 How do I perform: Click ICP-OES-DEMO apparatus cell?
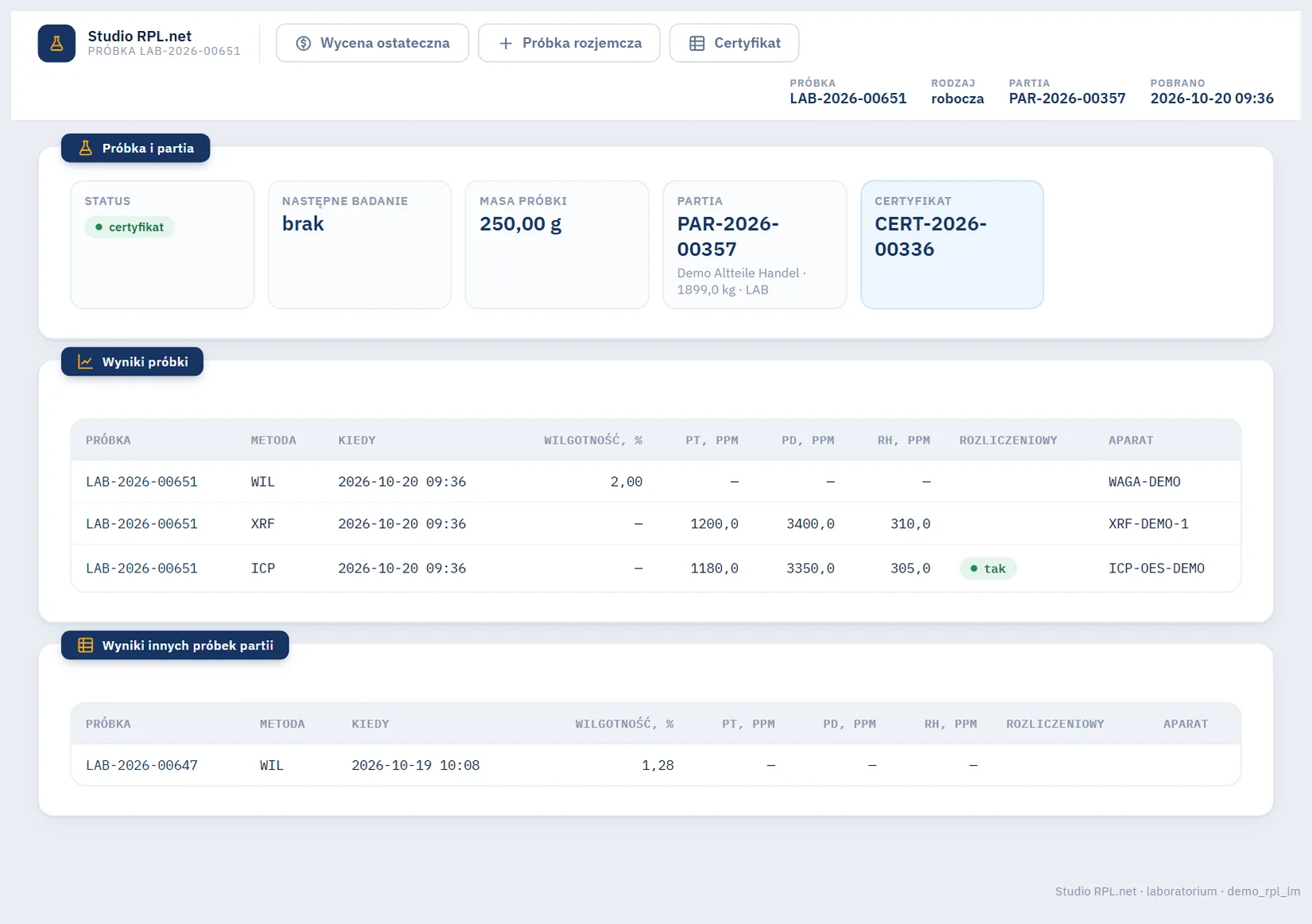coord(1156,569)
